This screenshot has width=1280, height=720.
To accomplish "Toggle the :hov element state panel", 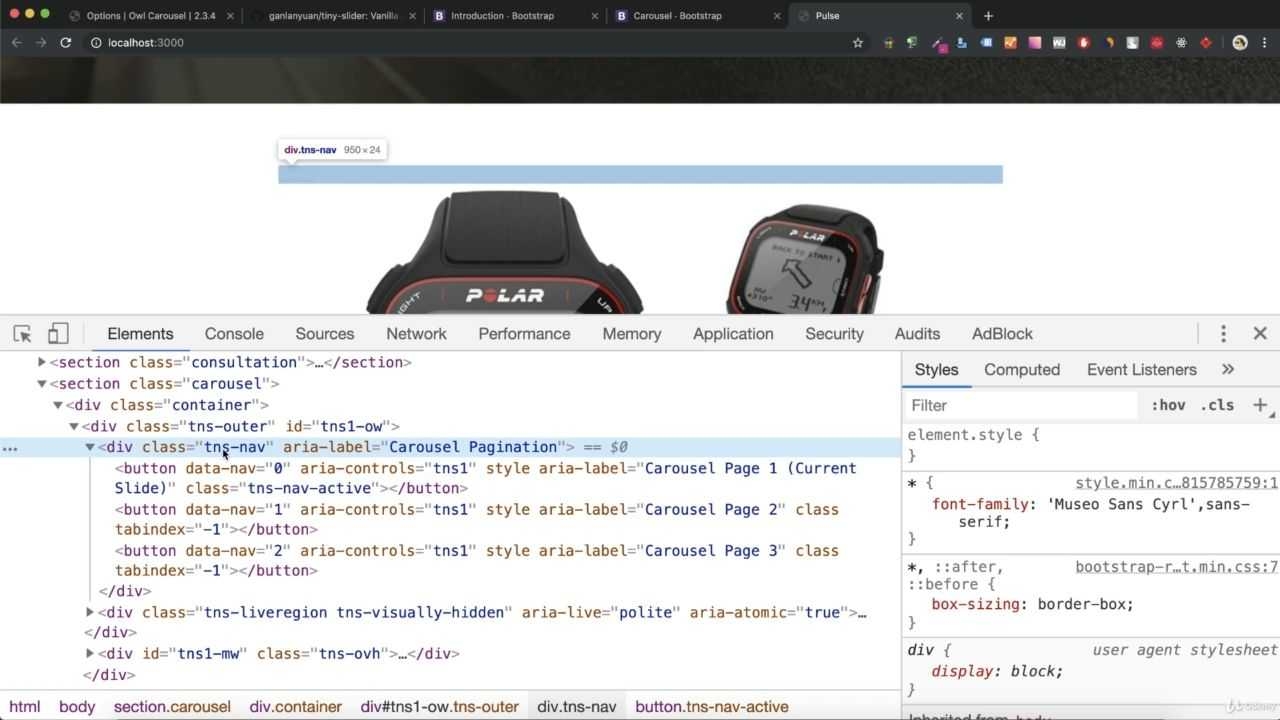I will click(1168, 405).
